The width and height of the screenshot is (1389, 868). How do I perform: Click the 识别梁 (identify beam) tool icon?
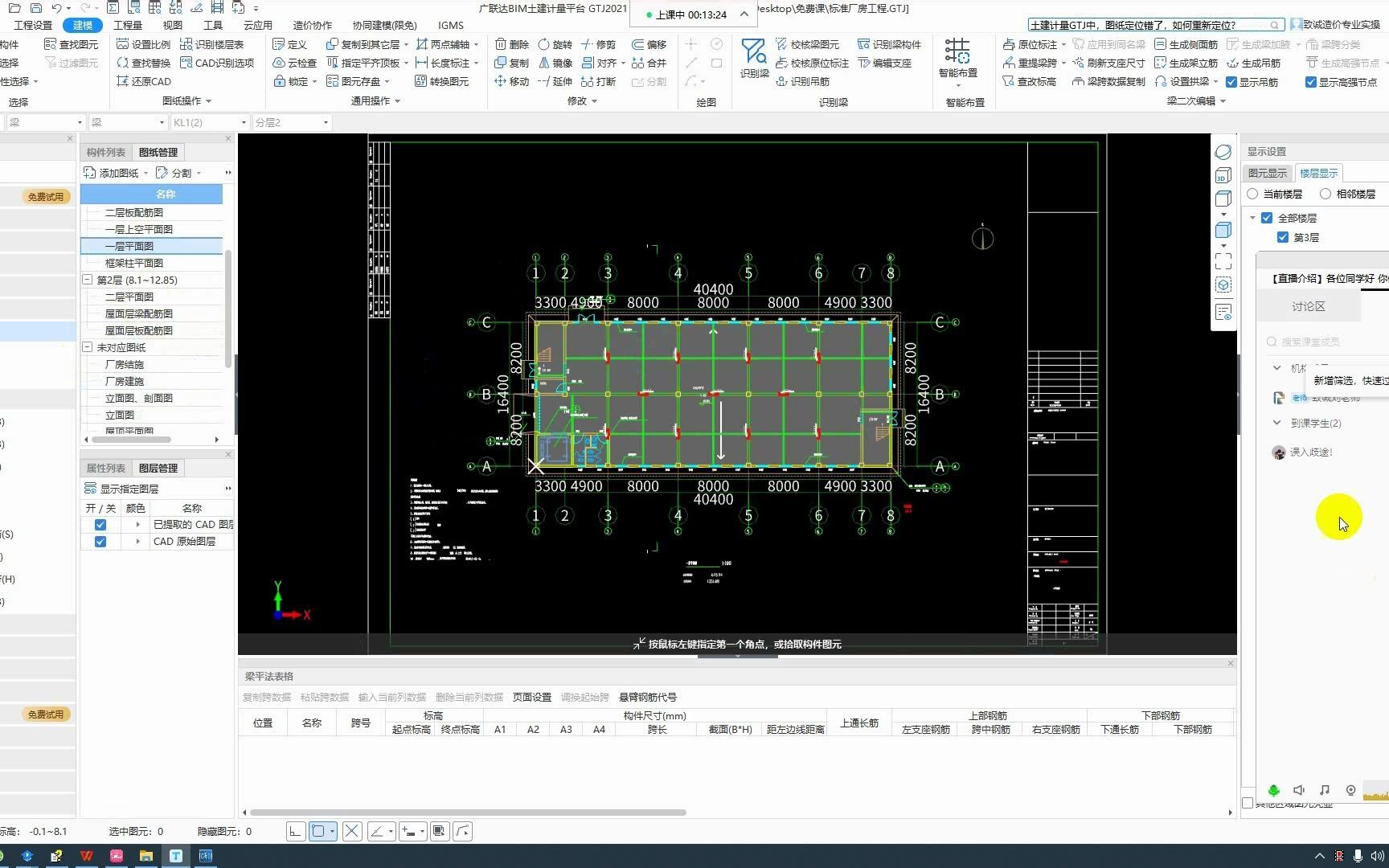pyautogui.click(x=754, y=57)
